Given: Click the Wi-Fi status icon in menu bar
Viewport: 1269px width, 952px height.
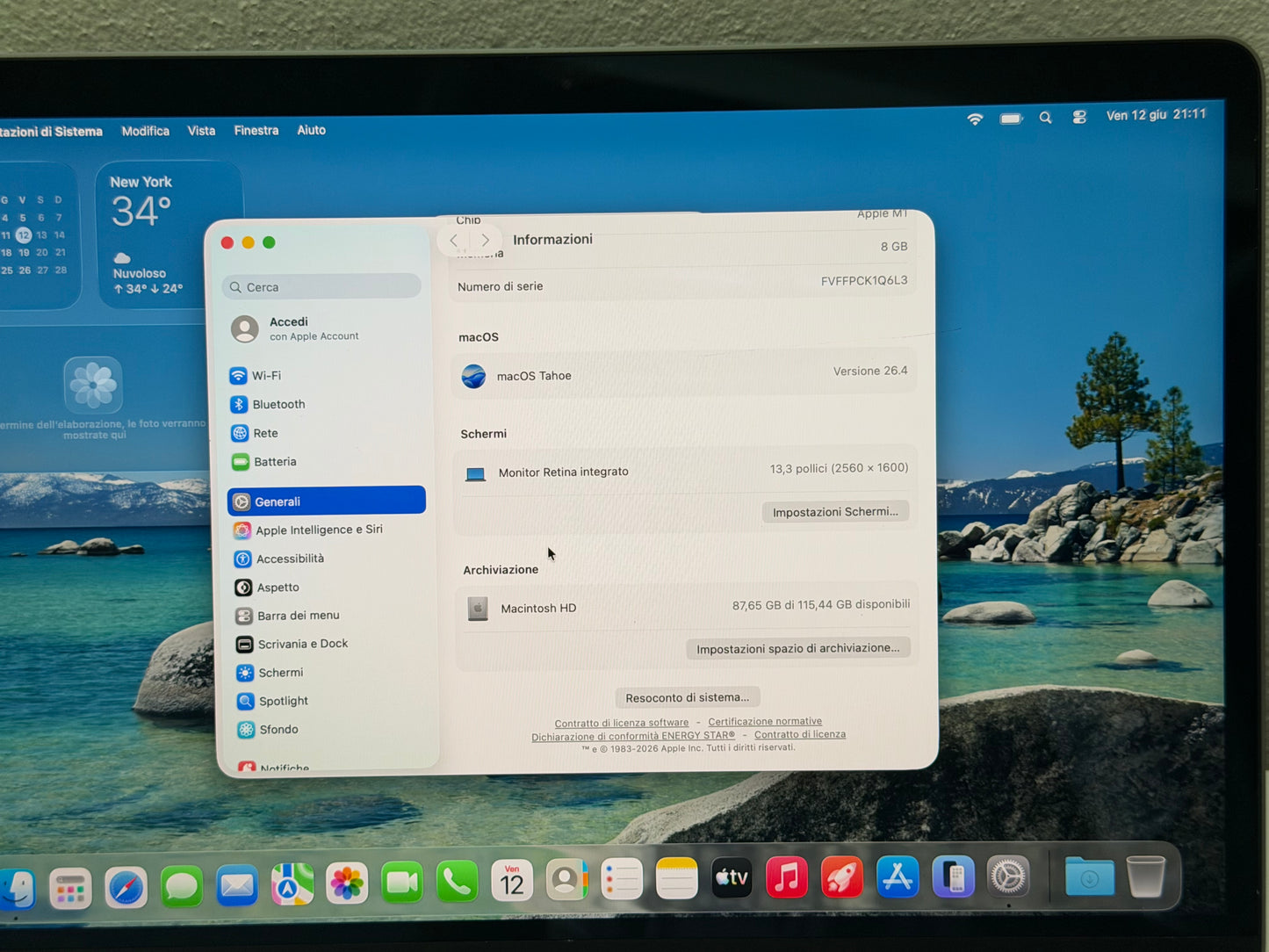Looking at the screenshot, I should (x=975, y=119).
